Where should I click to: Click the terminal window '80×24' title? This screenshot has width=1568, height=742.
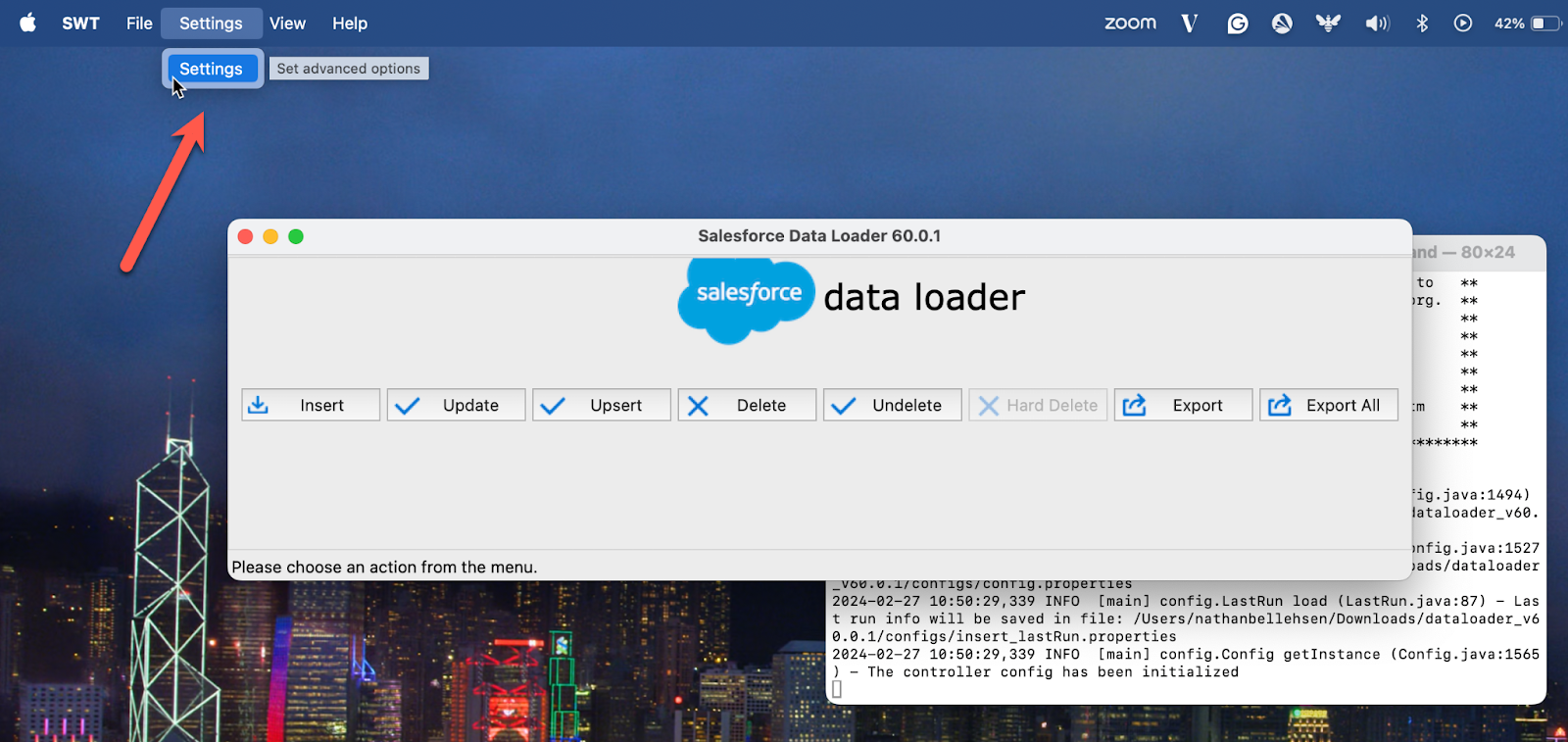pos(1488,252)
